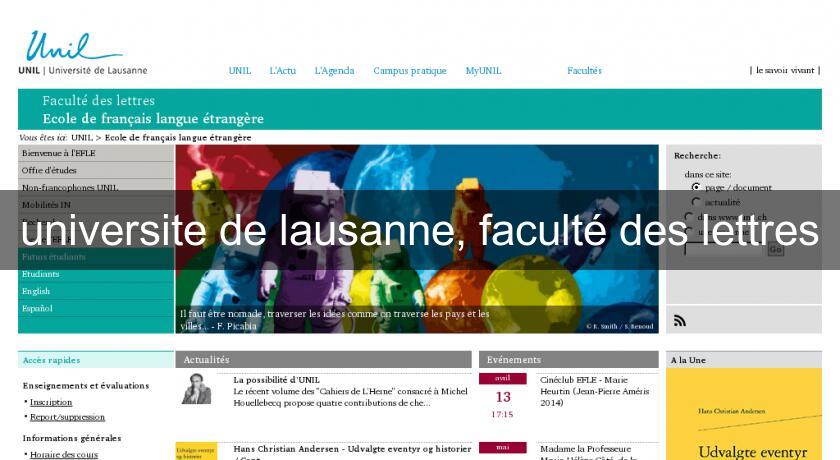The width and height of the screenshot is (840, 460).
Task: Click the Evénements section header
Action: point(568,360)
